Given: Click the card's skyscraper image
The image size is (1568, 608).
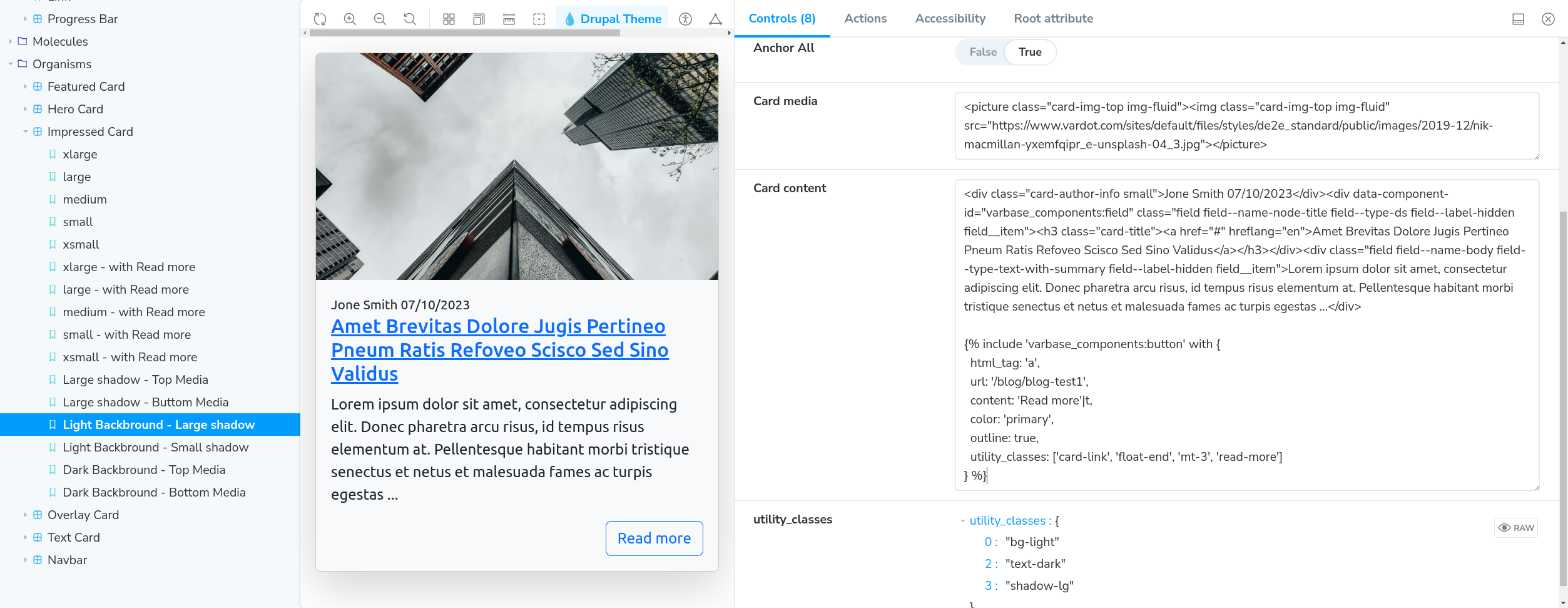Looking at the screenshot, I should coord(517,167).
